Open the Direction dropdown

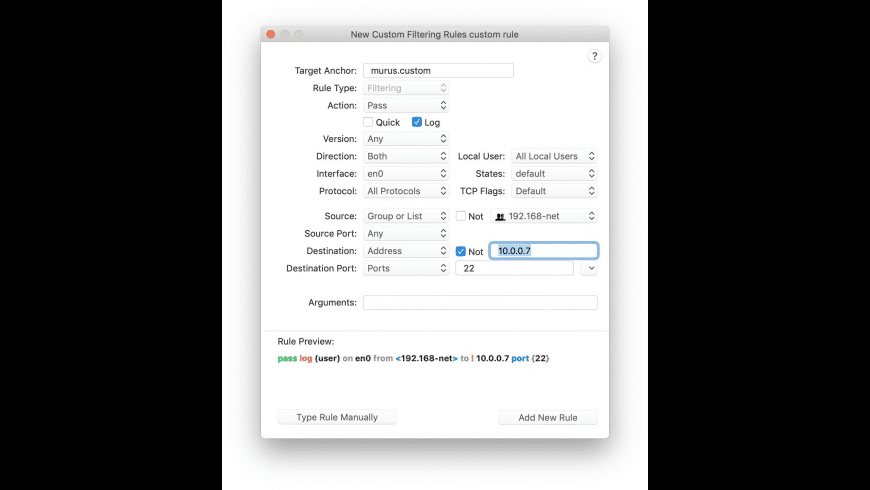pyautogui.click(x=406, y=156)
